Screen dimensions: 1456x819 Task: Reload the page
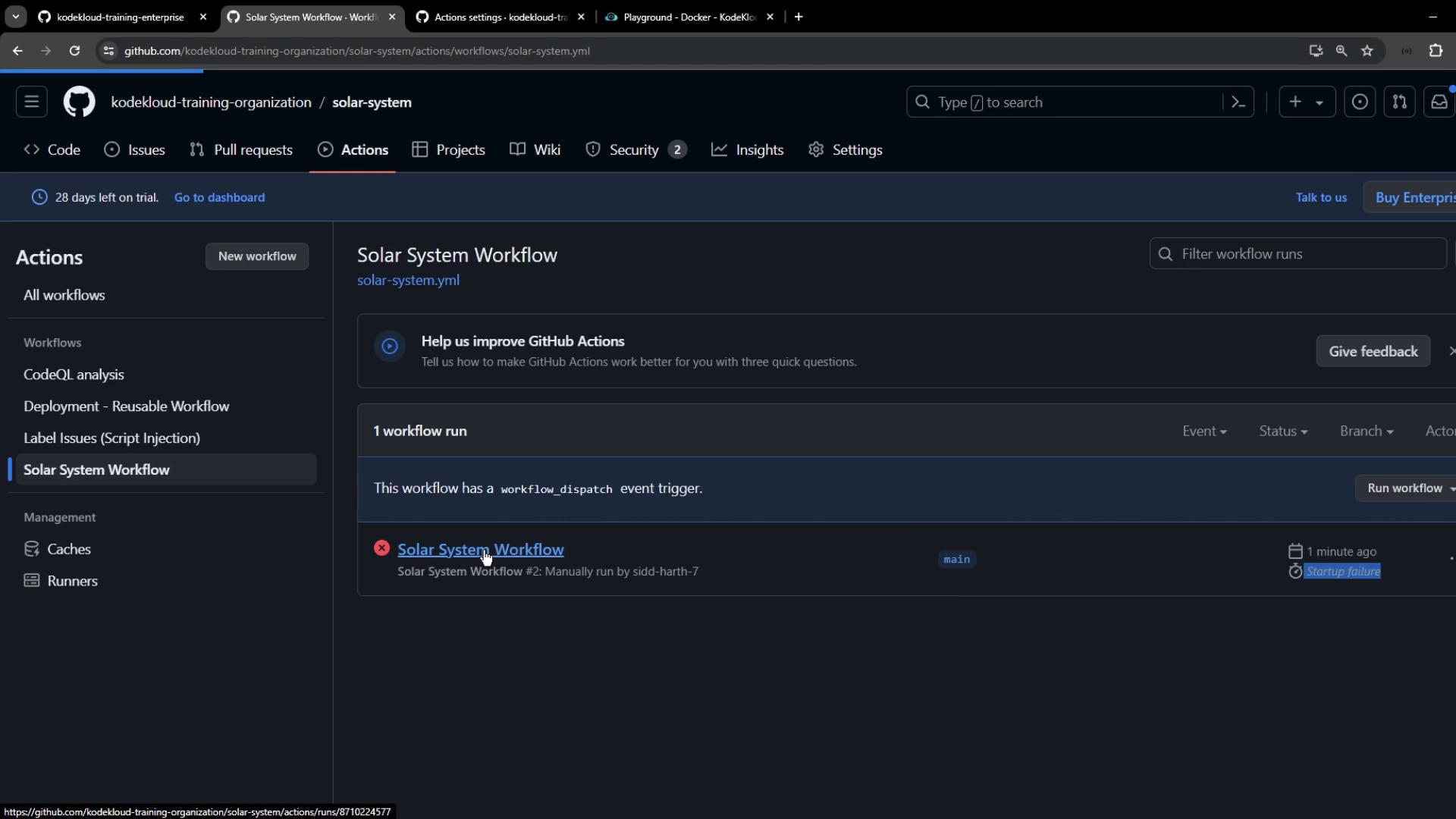pos(74,51)
